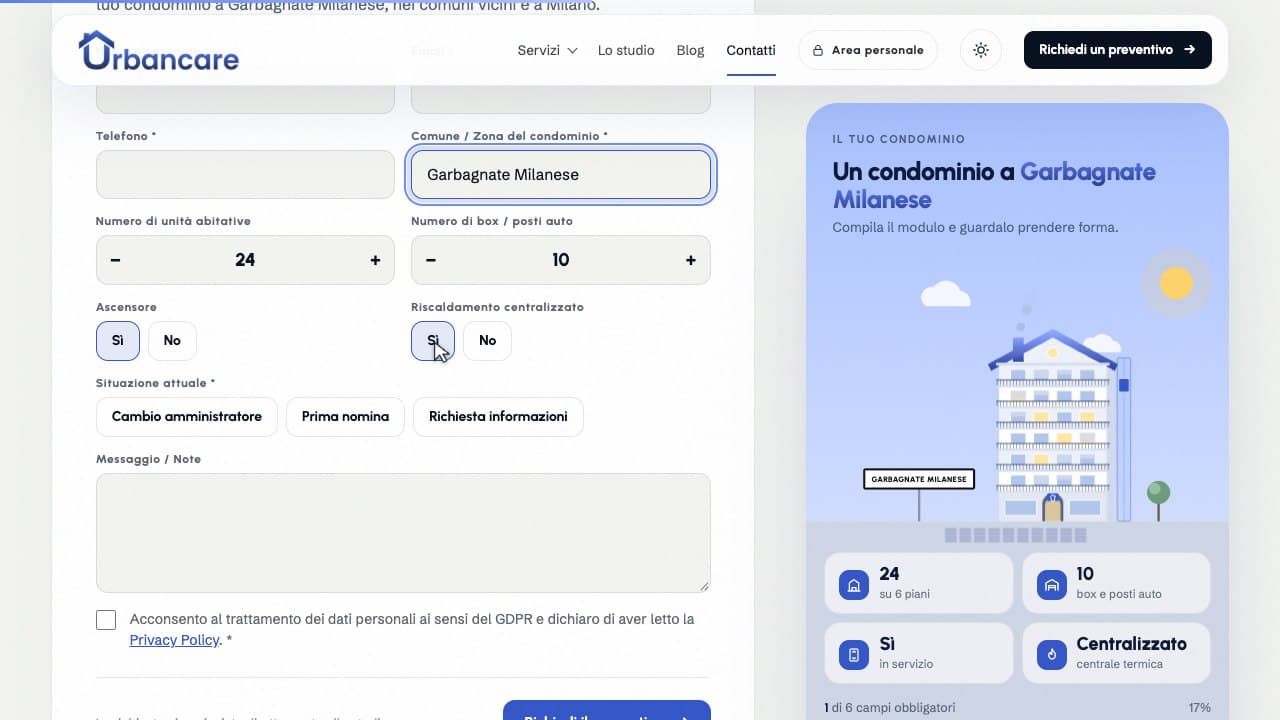Click the building icon in the 24 units card
Viewport: 1280px width, 720px height.
coord(854,584)
